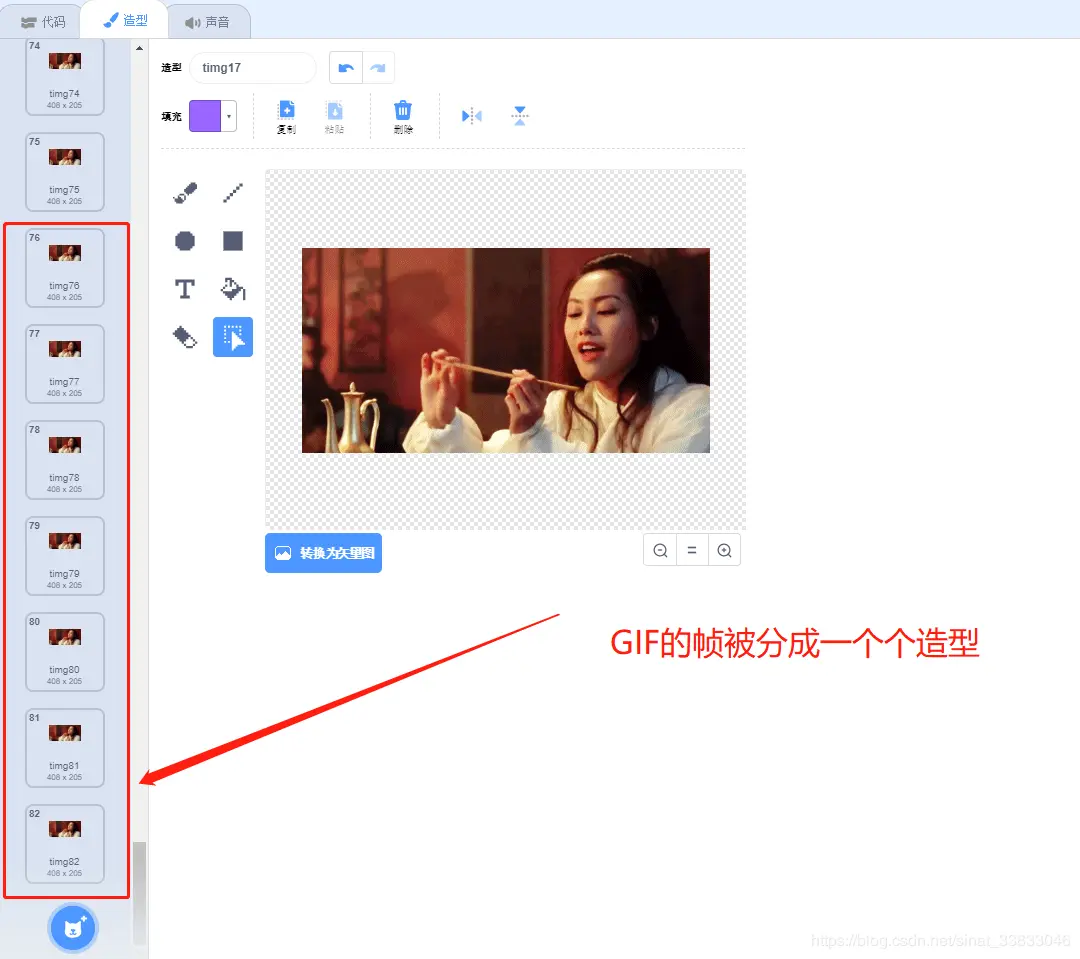Viewport: 1080px width, 959px height.
Task: Click the costume list scrollbar thumb
Action: pos(139,894)
